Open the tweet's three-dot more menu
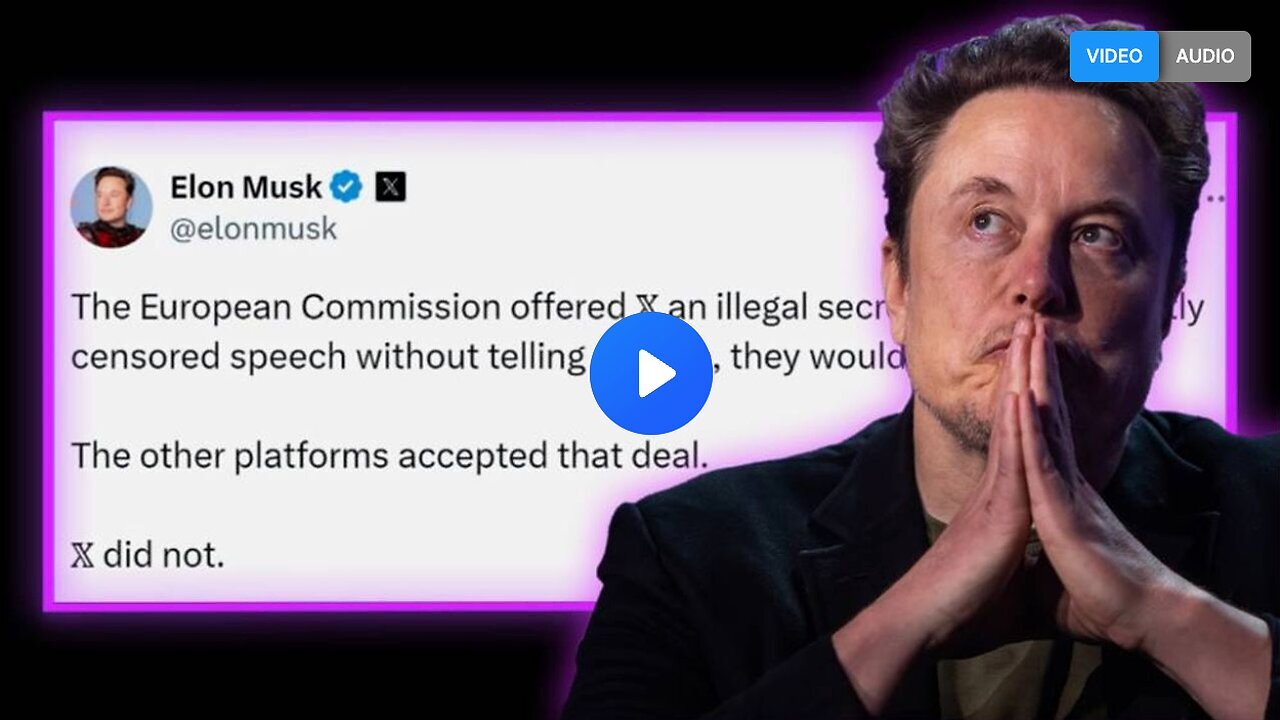 [1215, 200]
